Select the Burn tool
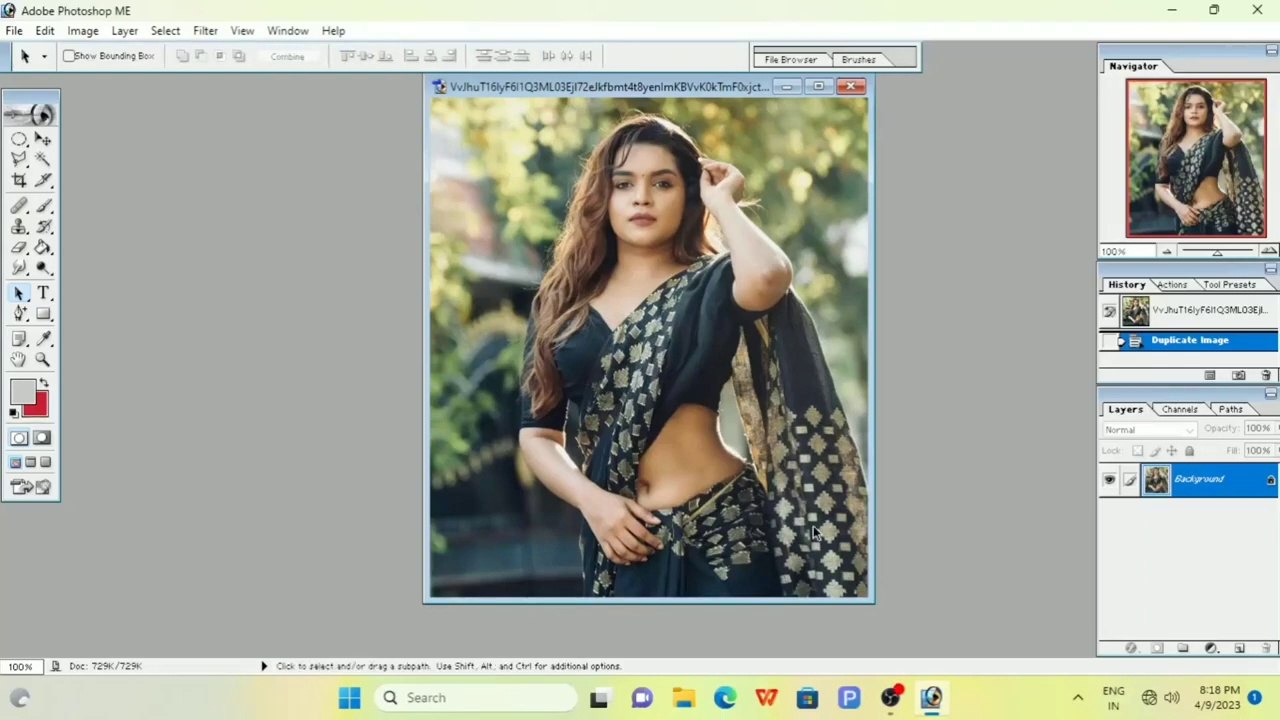Viewport: 1280px width, 720px height. [x=43, y=268]
